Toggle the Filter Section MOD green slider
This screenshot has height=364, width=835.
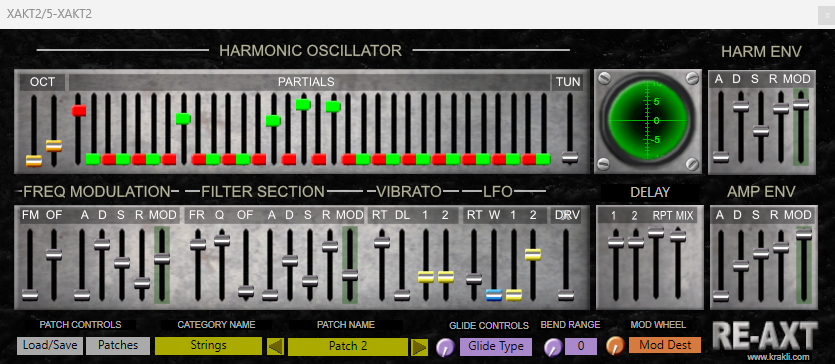coord(349,275)
